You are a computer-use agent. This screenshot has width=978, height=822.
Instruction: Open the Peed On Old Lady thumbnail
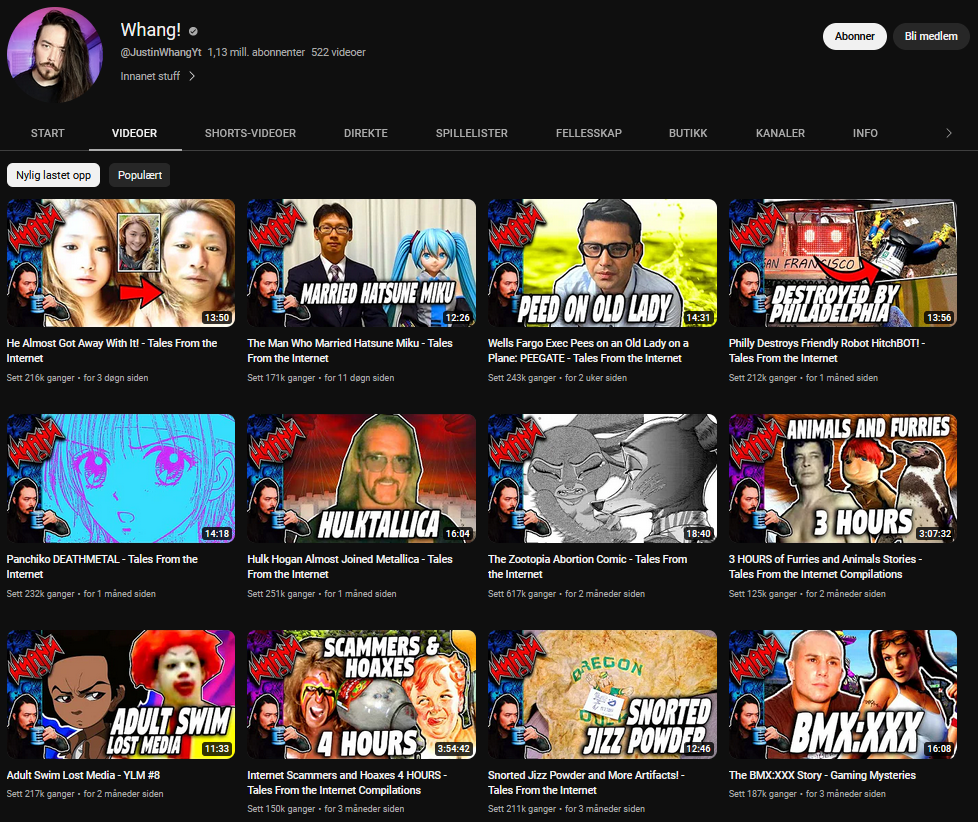(602, 263)
